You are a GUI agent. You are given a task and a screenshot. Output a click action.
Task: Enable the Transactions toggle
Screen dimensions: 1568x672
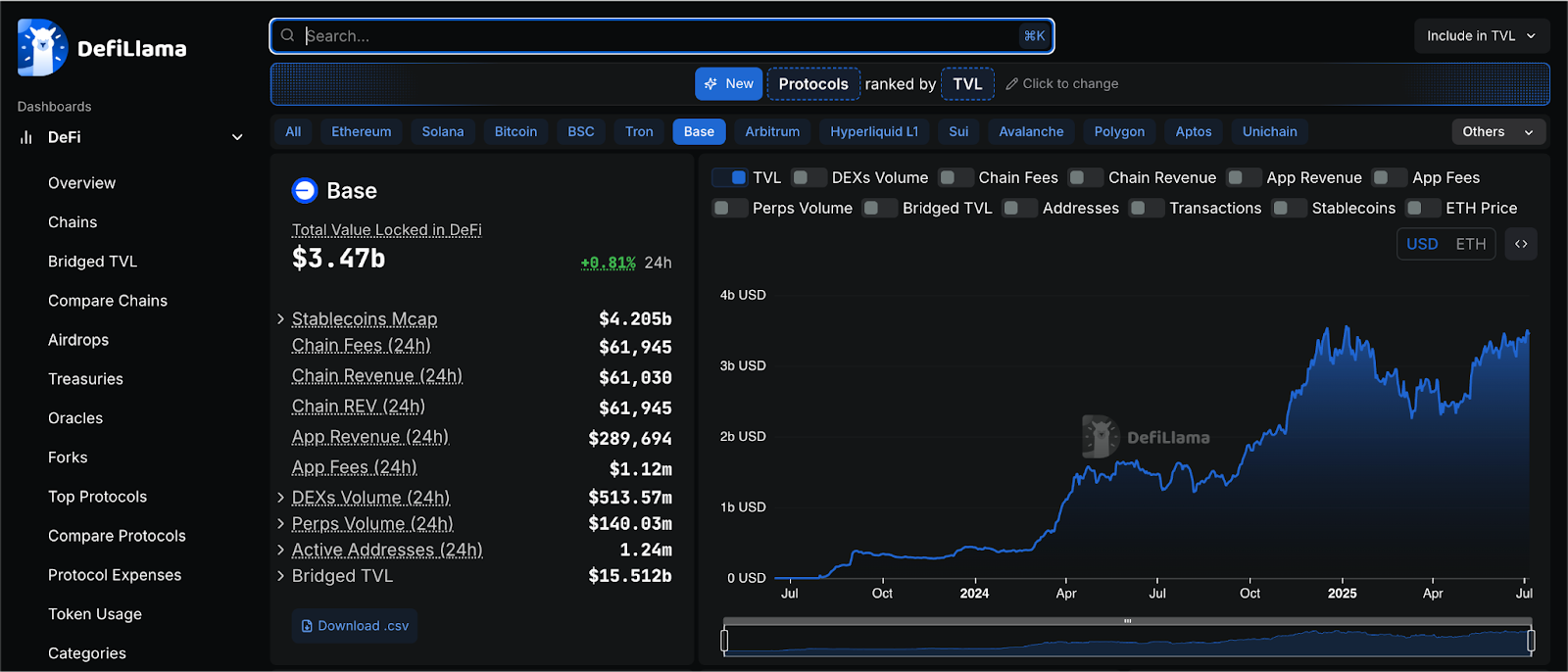pos(1147,208)
